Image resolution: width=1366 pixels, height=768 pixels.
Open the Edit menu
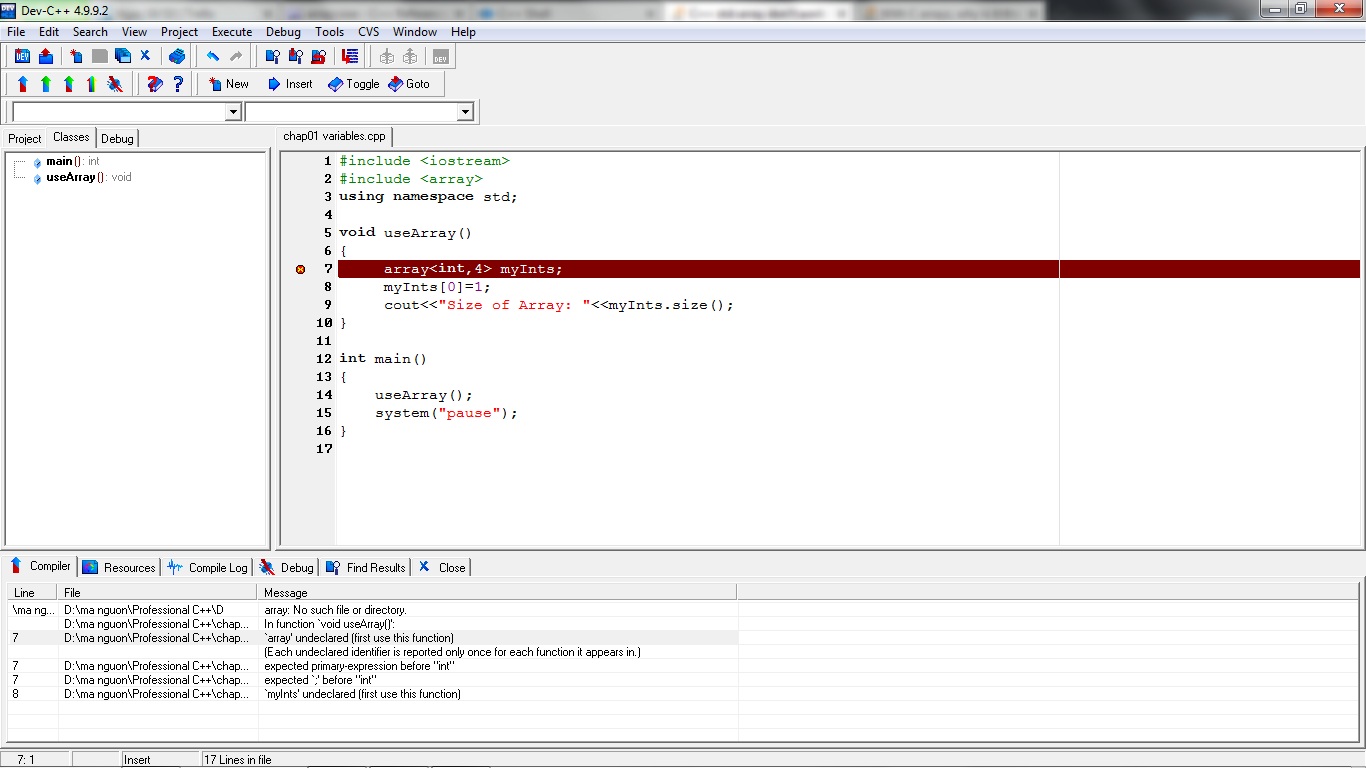tap(49, 32)
